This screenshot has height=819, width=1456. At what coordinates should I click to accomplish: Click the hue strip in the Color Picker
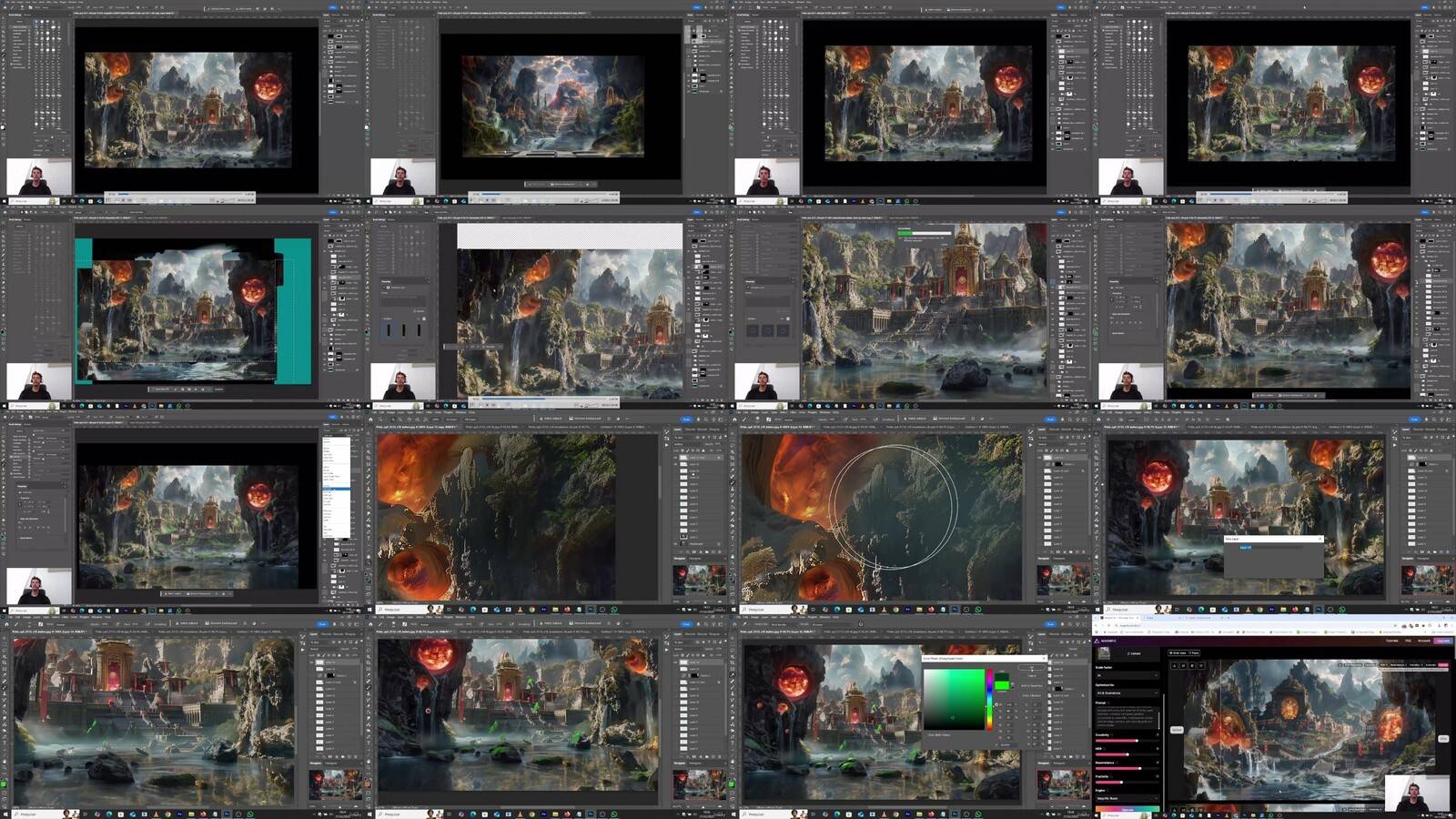(989, 700)
